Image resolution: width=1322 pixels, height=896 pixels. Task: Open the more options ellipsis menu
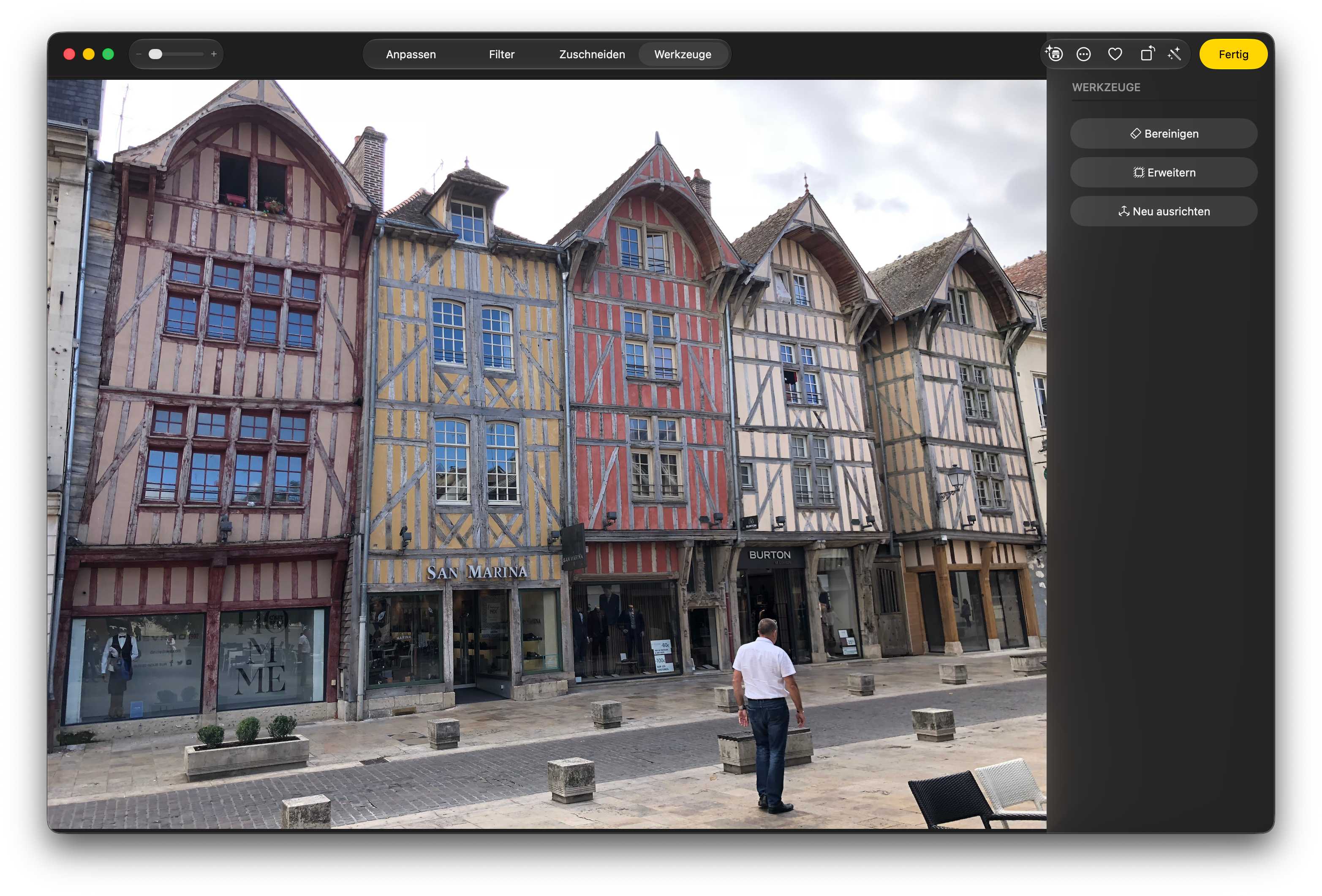[1084, 54]
